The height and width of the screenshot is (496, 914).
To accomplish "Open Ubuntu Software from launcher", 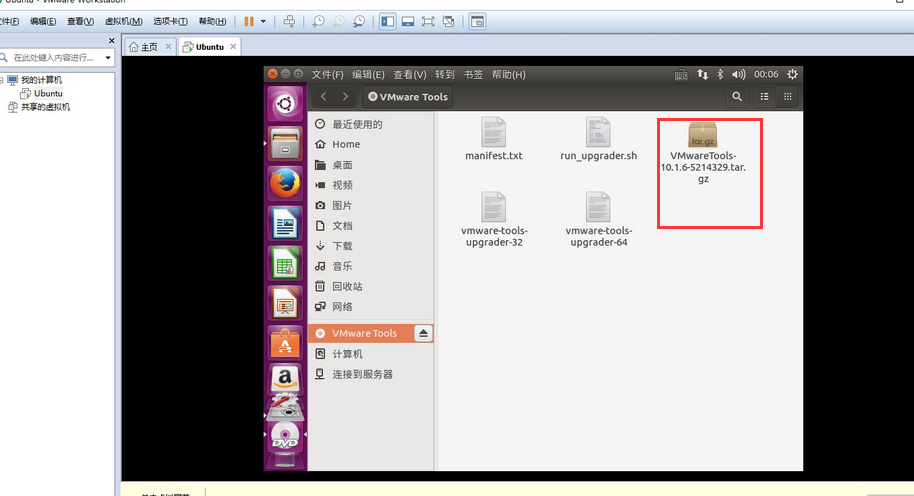I will (285, 343).
